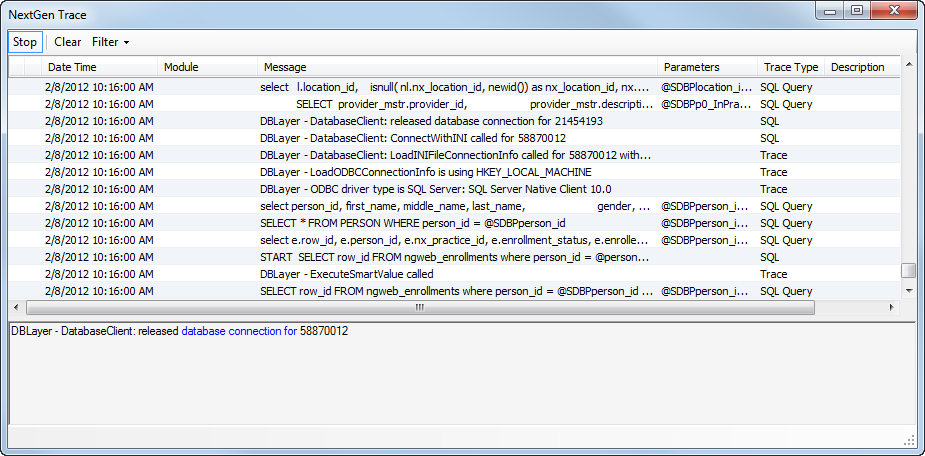Image resolution: width=925 pixels, height=456 pixels.
Task: Close the NextGen Trace window
Action: click(893, 11)
